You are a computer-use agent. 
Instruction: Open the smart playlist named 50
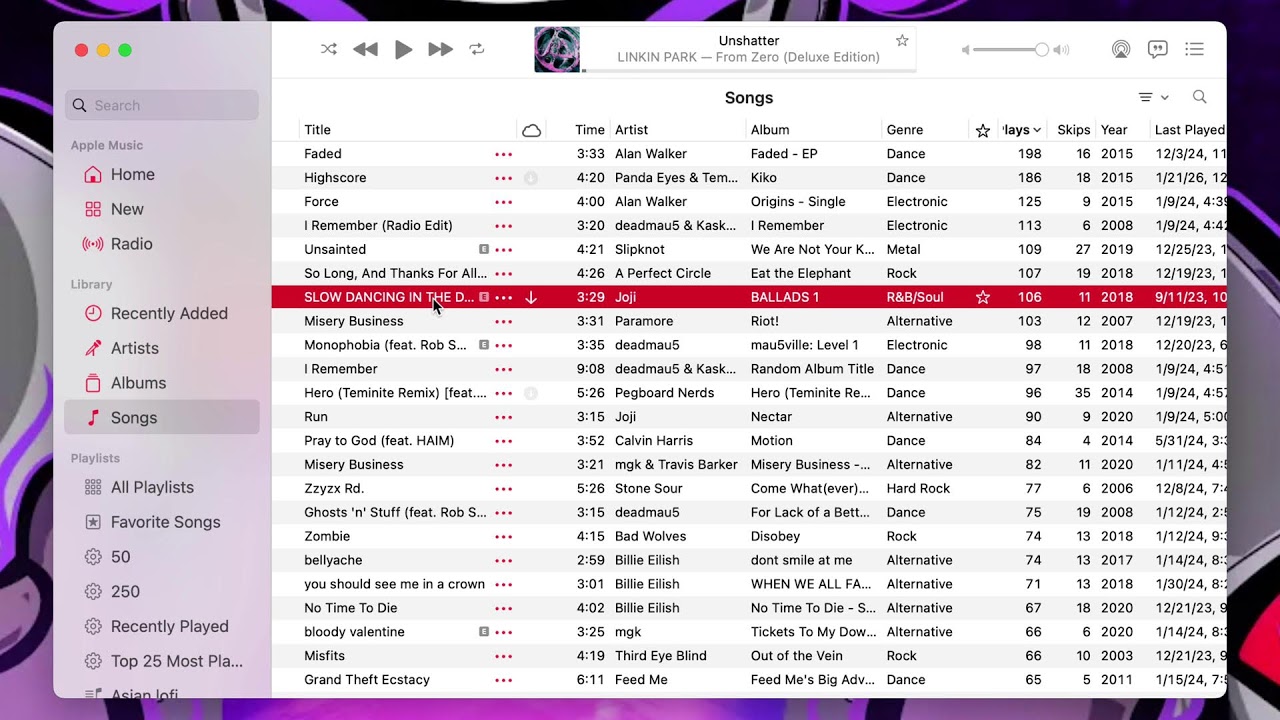tap(162, 557)
